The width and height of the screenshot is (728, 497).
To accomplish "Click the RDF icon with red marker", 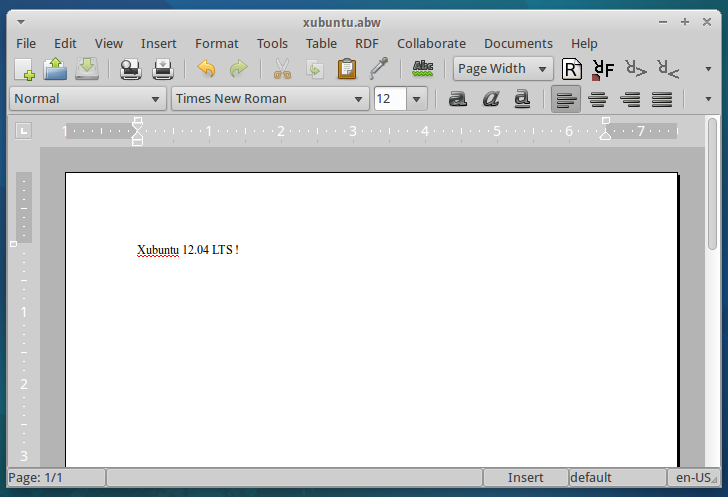I will pyautogui.click(x=603, y=69).
